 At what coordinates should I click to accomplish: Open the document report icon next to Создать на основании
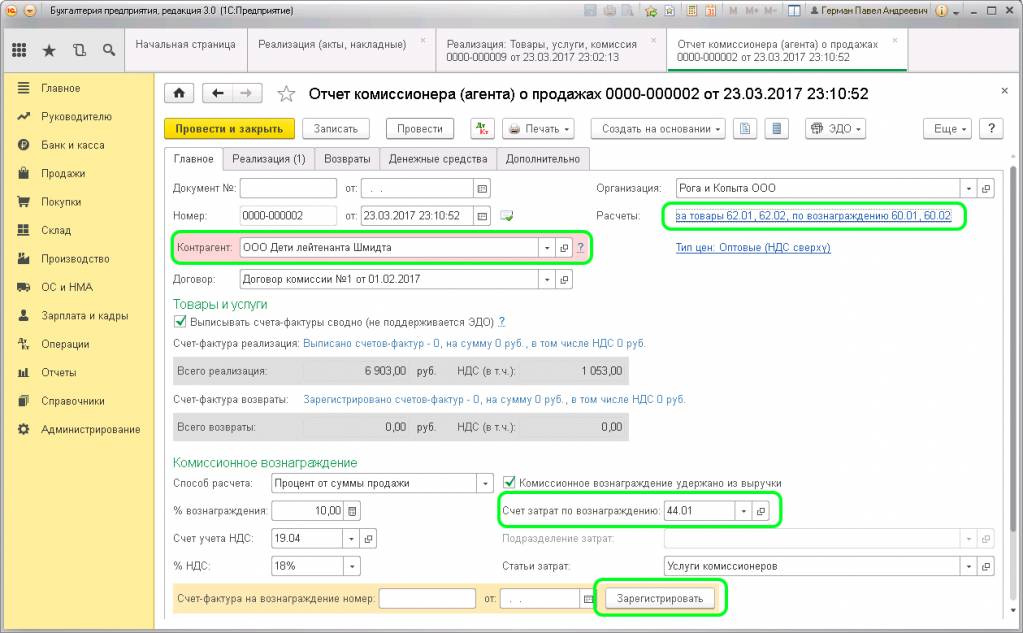[745, 129]
